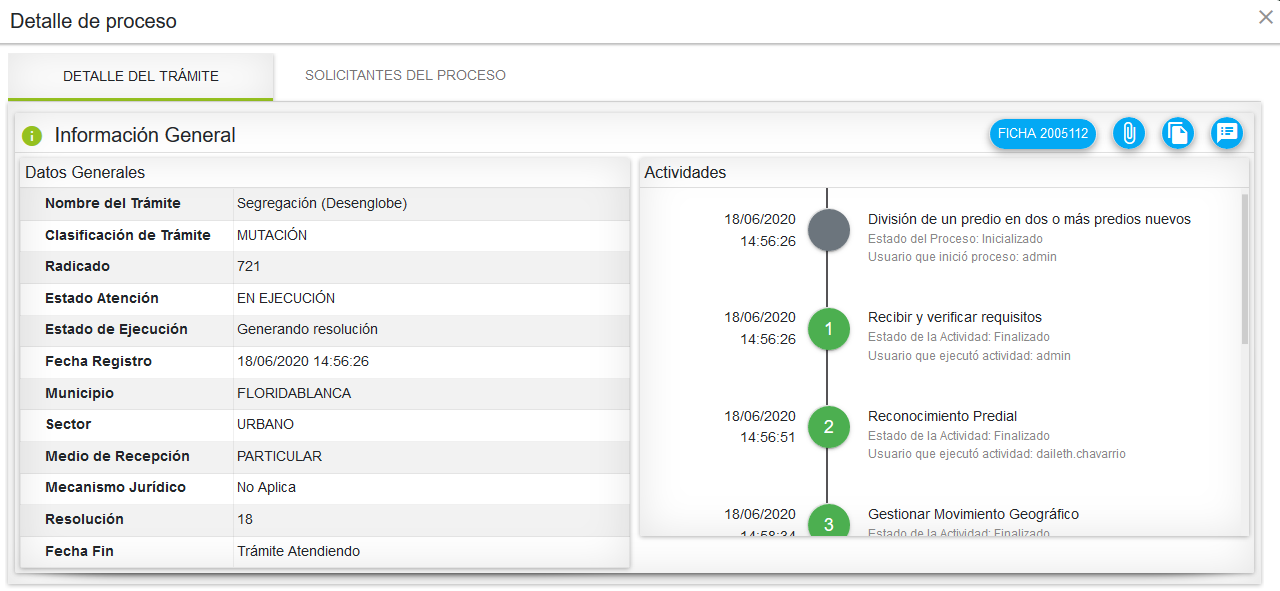Click the gray timeline start marker
This screenshot has height=591, width=1280.
(828, 230)
